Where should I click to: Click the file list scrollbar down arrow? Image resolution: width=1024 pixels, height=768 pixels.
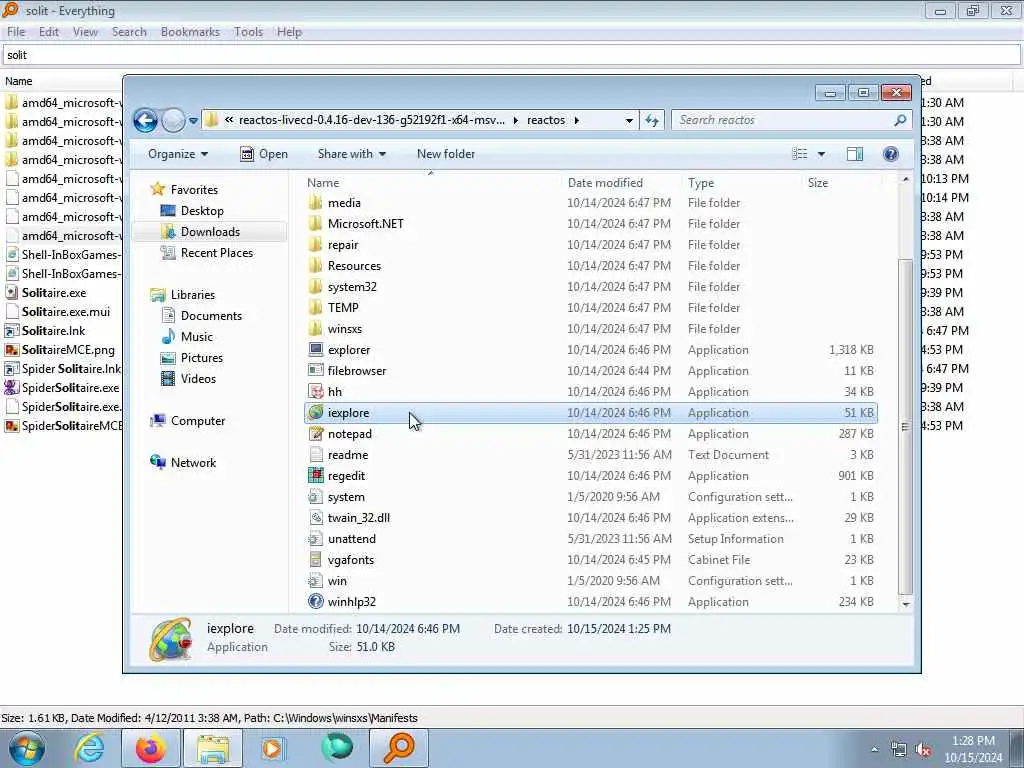(x=905, y=604)
